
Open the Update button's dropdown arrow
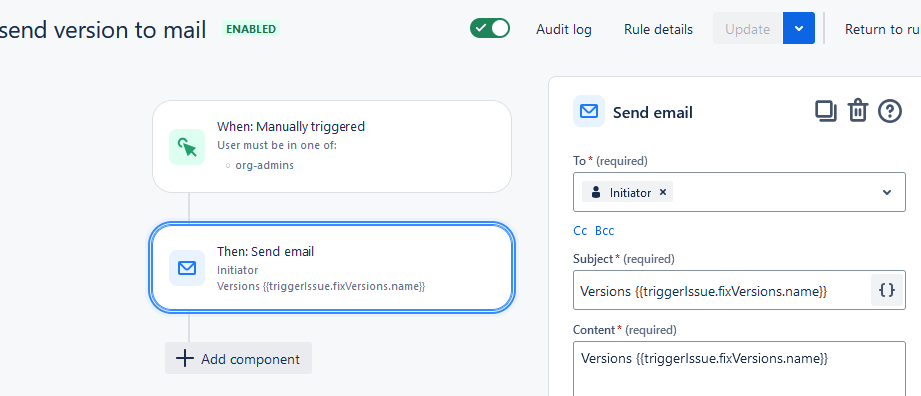pyautogui.click(x=799, y=28)
